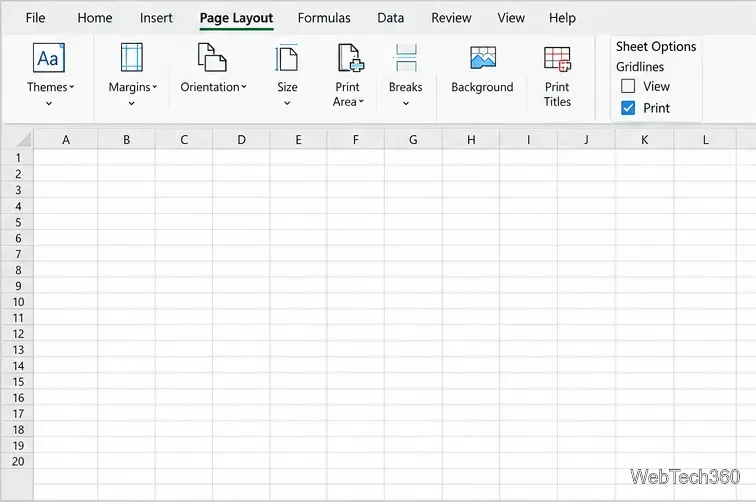Click the Print Titles icon
Screen dimensions: 756x502
557,58
